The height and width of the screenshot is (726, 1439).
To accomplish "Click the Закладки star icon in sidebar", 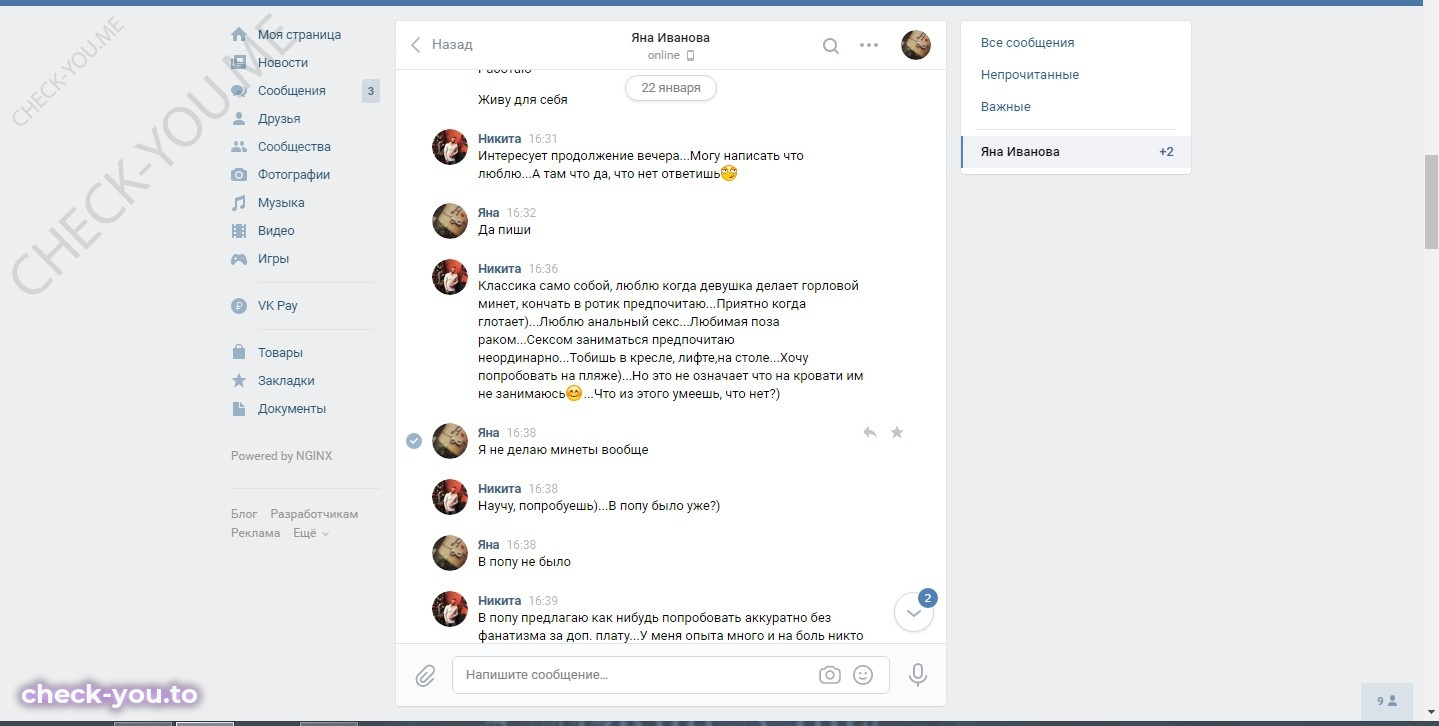I will tap(239, 380).
